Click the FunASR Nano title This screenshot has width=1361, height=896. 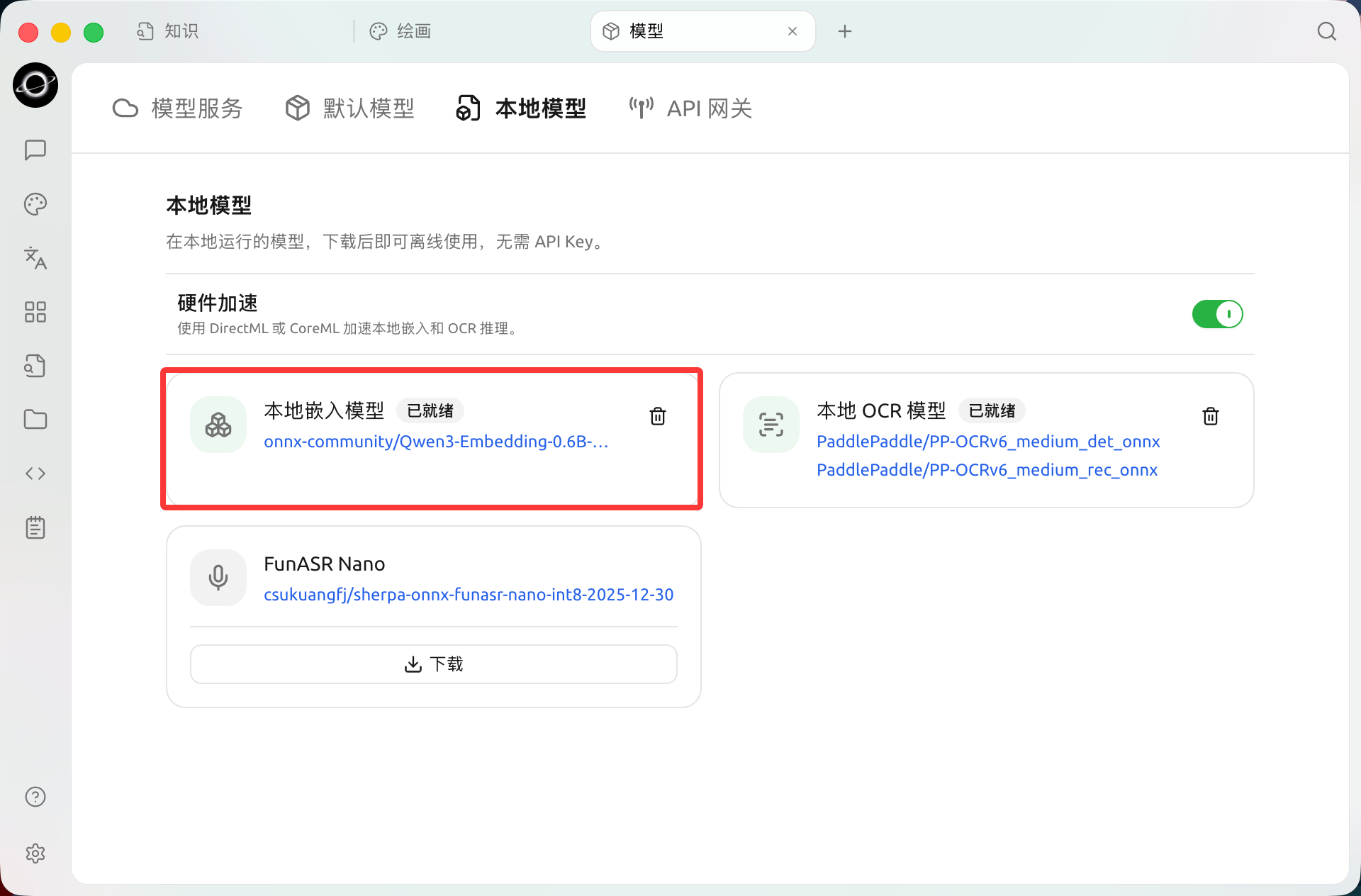325,564
